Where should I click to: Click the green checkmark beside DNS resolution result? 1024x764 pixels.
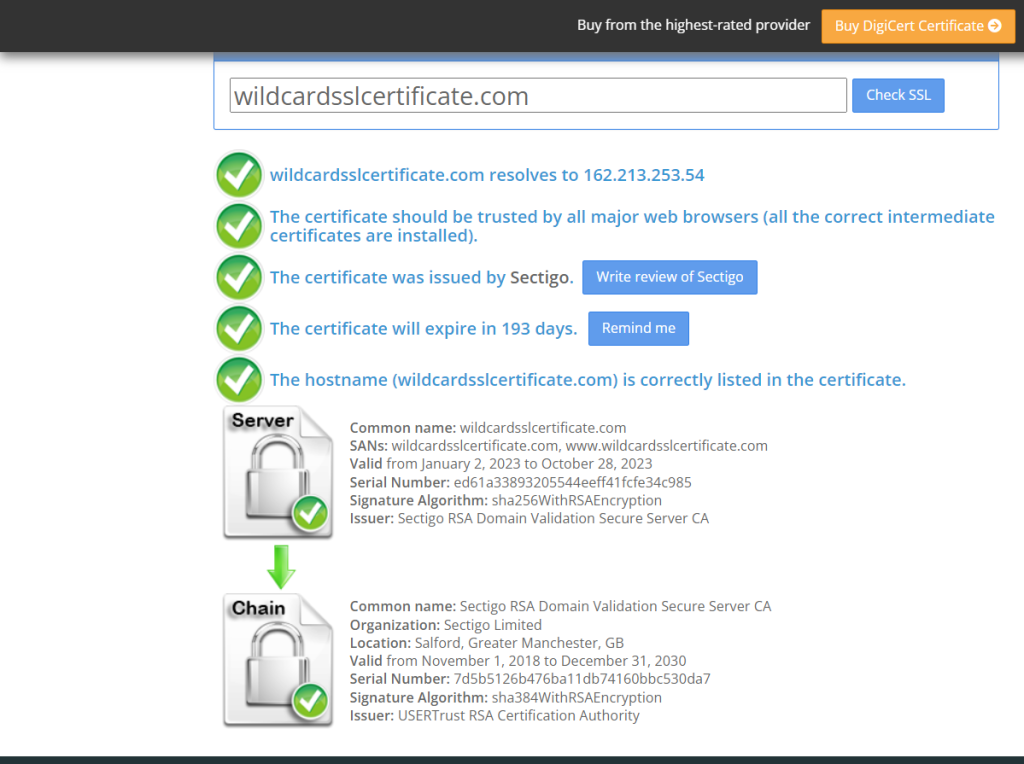[238, 174]
